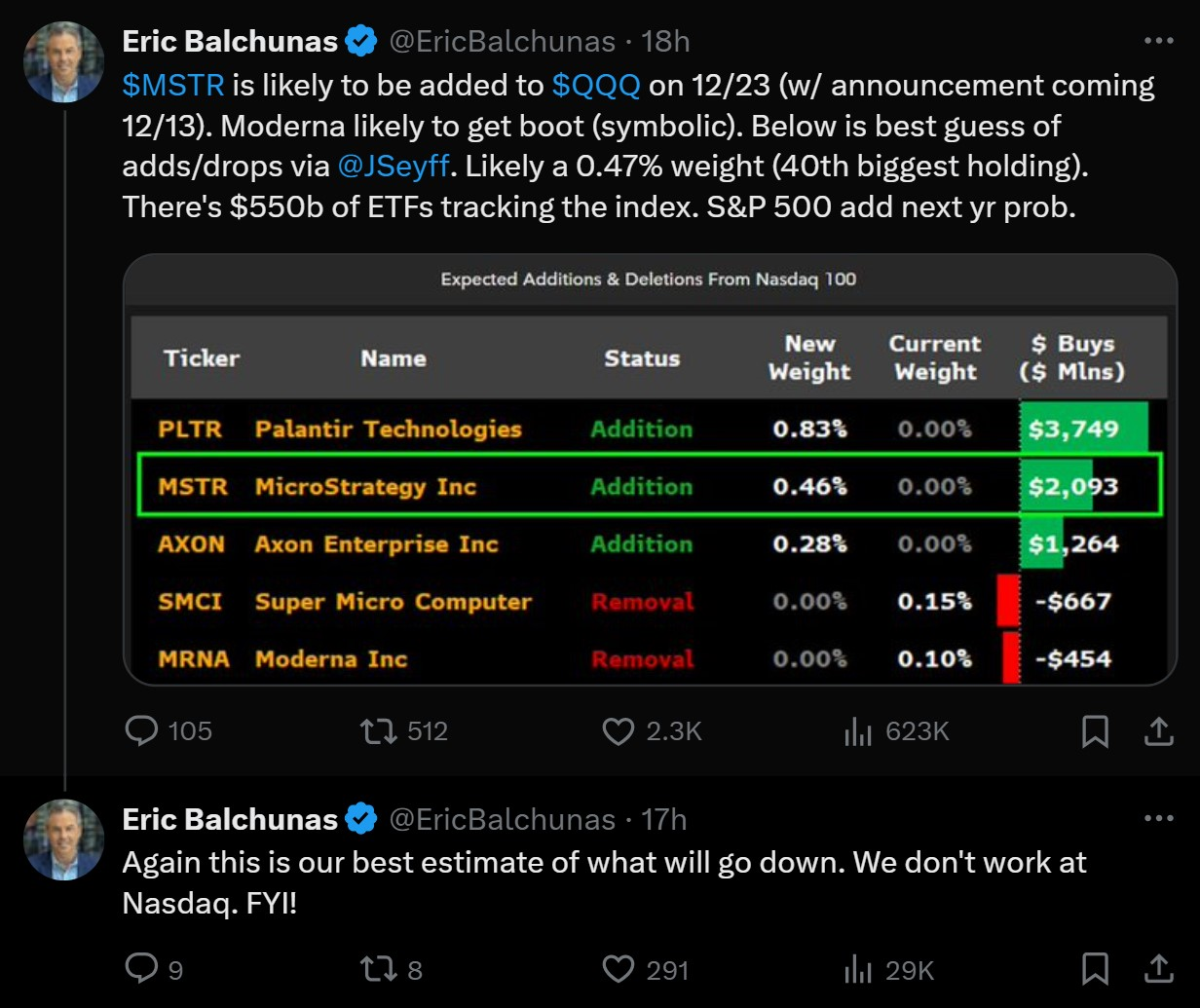The width and height of the screenshot is (1200, 1008).
Task: Reply to the 'best estimate' follow-up tweet
Action: (143, 968)
